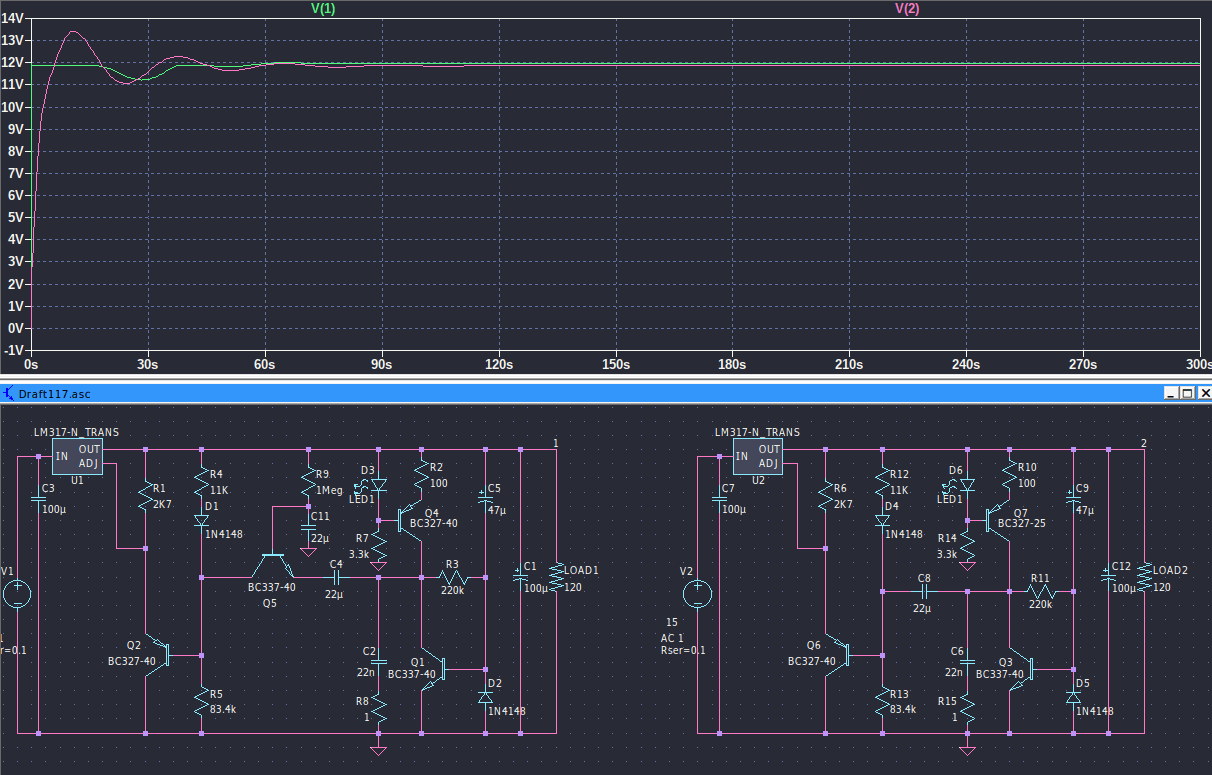Select resistor R10 100
This screenshot has height=775, width=1212.
(x=1009, y=475)
